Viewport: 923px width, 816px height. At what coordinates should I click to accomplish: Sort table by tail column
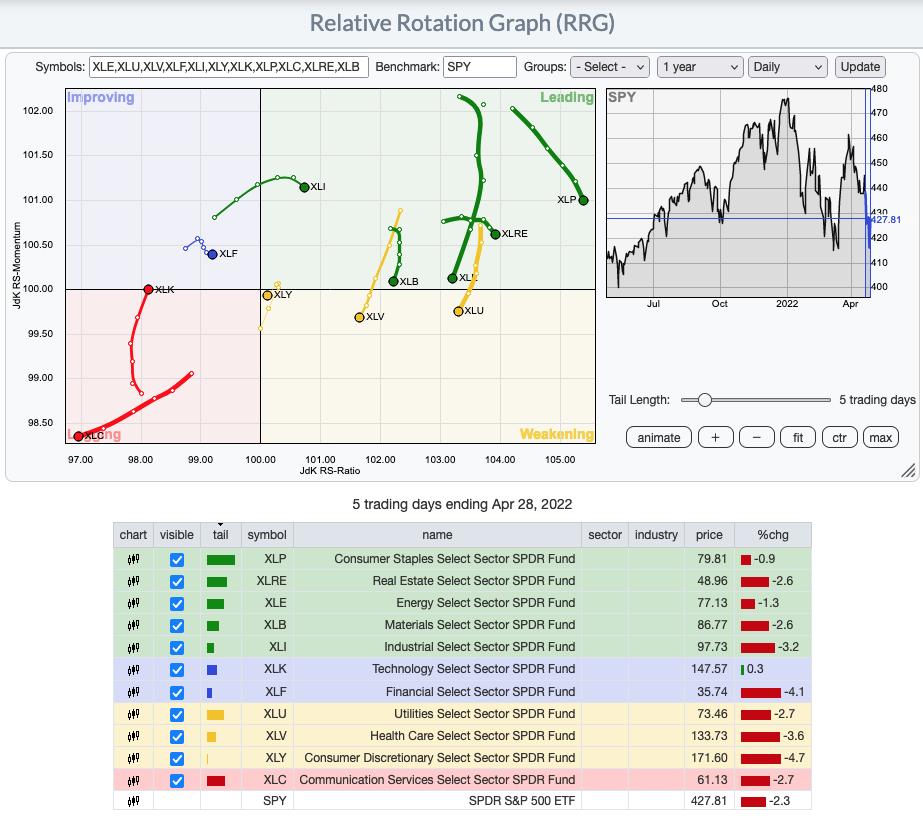pyautogui.click(x=220, y=535)
